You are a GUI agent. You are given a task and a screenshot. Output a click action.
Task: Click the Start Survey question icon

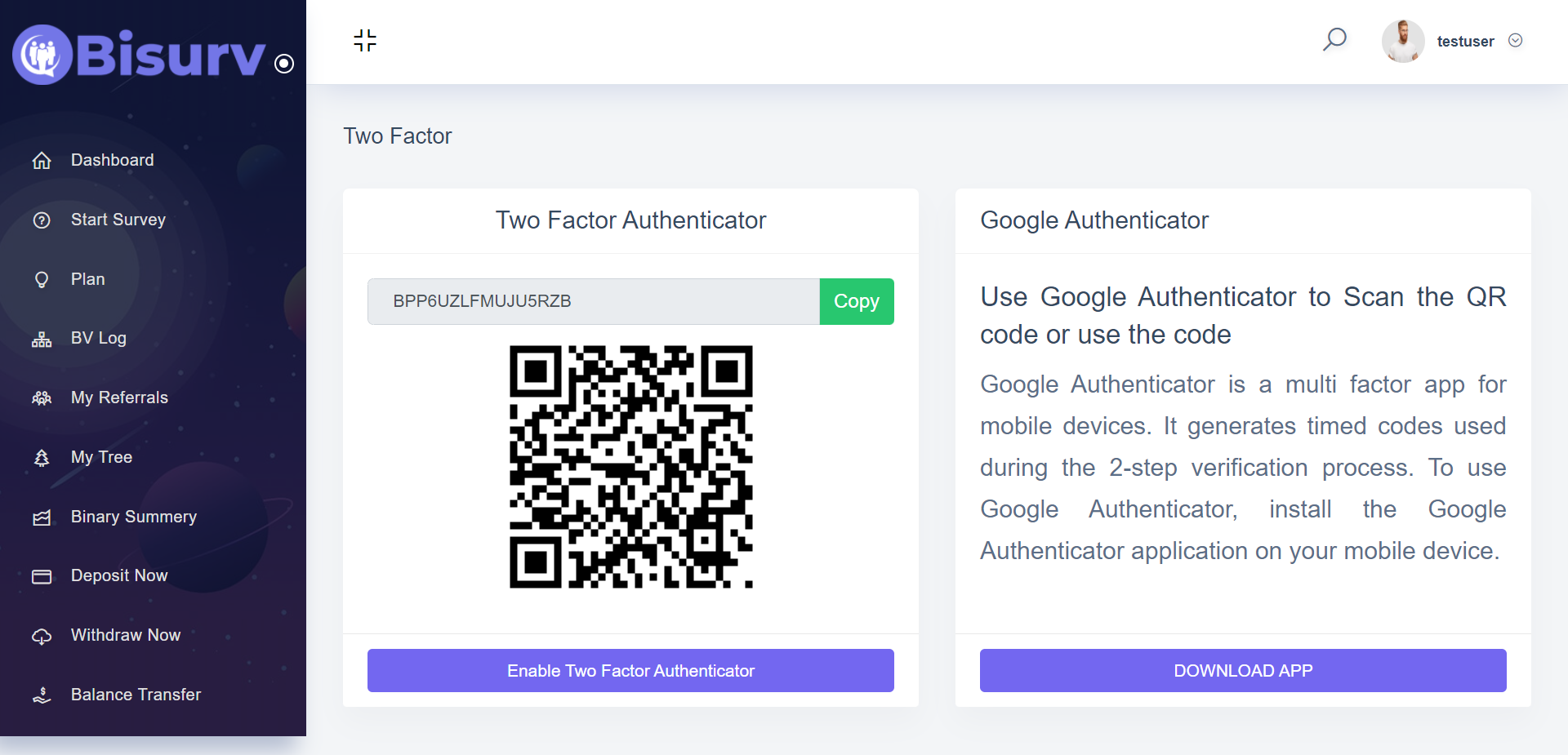(42, 220)
